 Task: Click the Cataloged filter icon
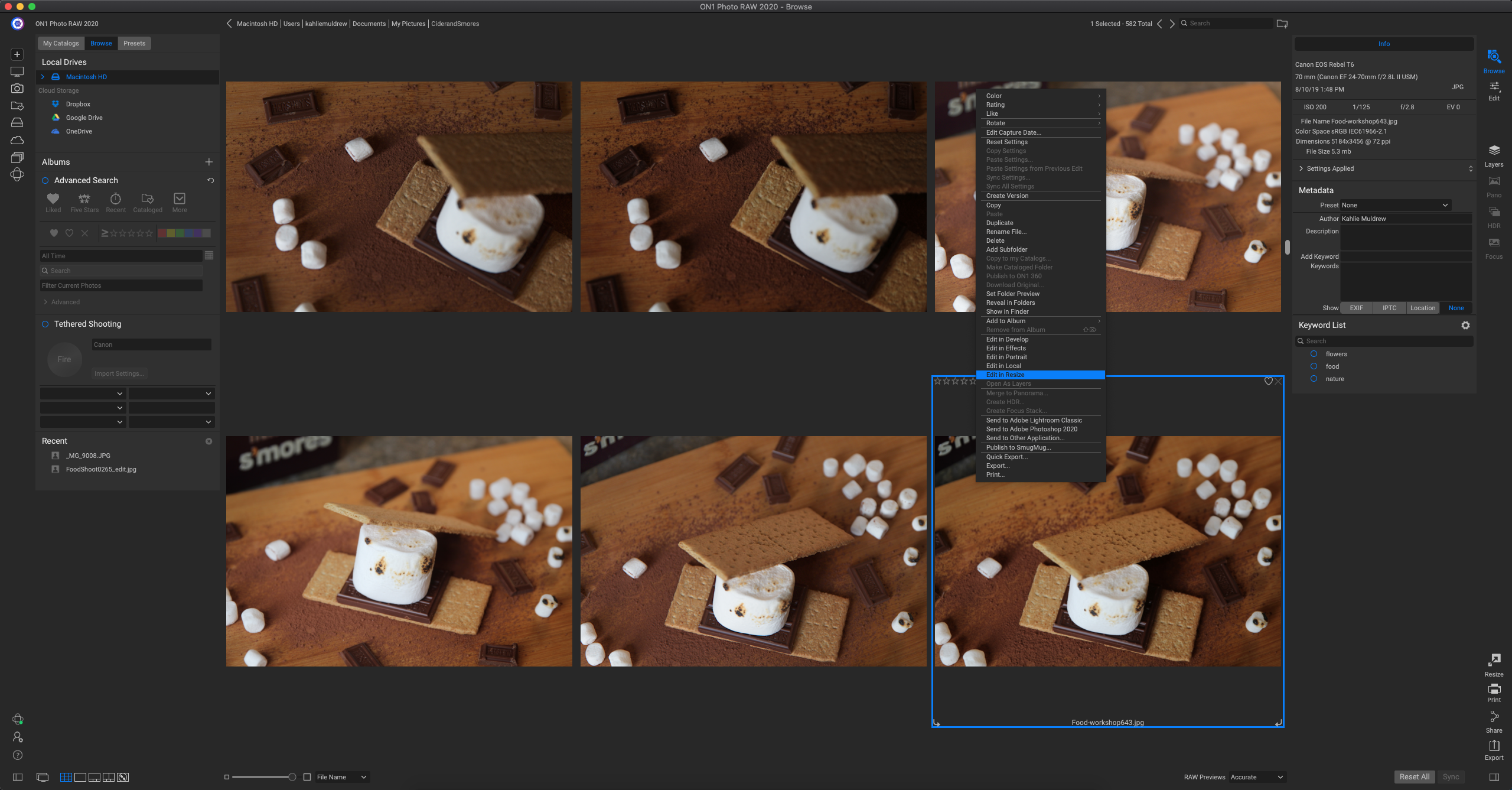(x=147, y=199)
